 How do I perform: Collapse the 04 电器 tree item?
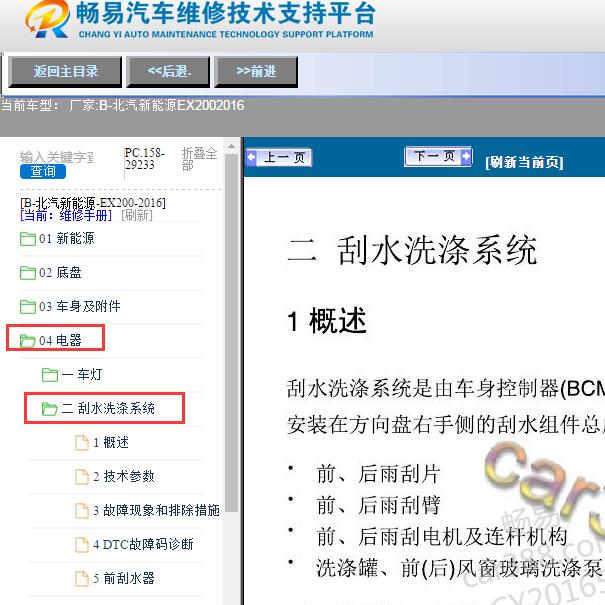click(60, 340)
